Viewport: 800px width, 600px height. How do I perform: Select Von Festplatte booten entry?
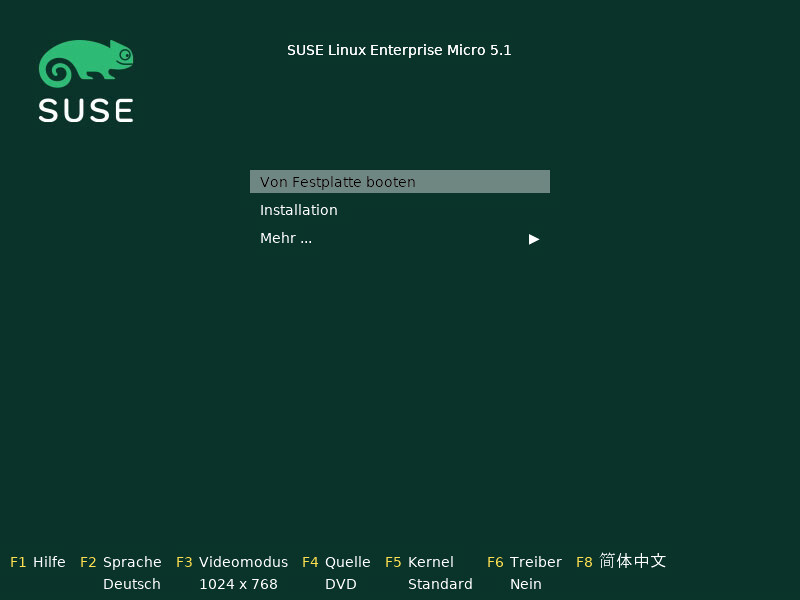(399, 182)
